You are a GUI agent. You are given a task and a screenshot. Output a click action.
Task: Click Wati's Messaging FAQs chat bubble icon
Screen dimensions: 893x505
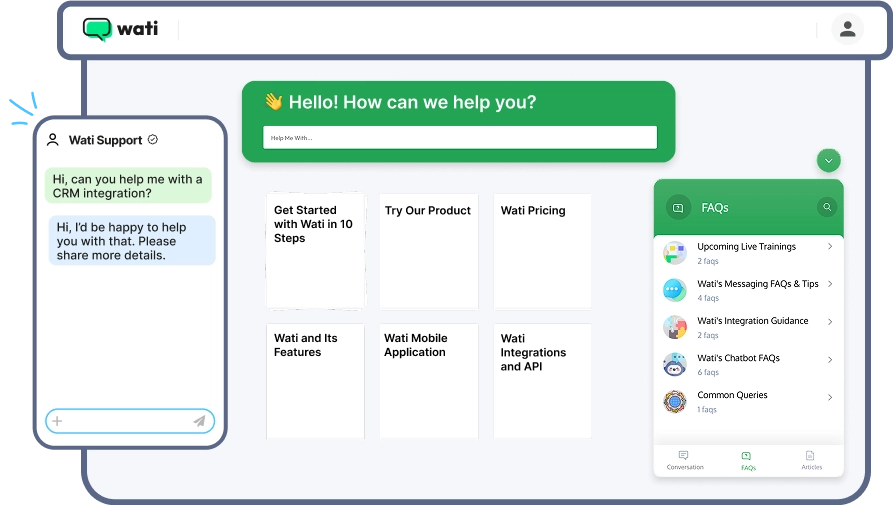pos(675,290)
